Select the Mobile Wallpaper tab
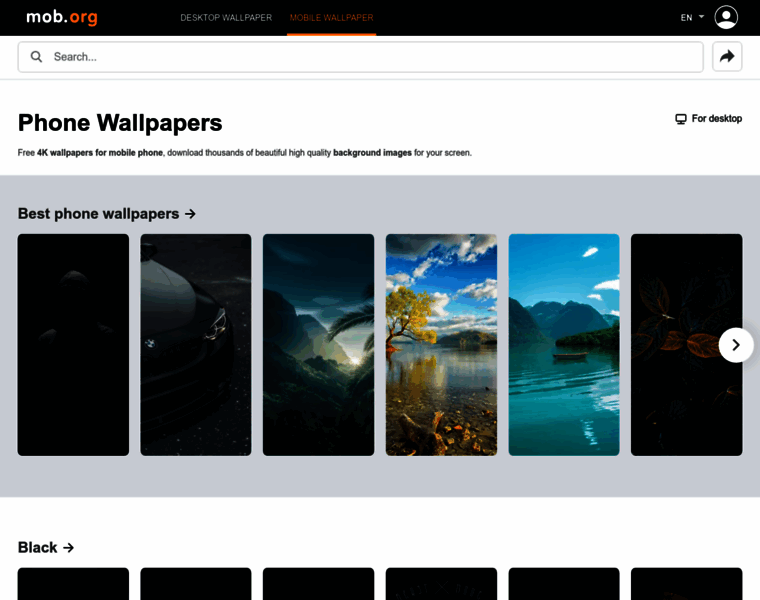This screenshot has width=760, height=600. click(x=332, y=17)
